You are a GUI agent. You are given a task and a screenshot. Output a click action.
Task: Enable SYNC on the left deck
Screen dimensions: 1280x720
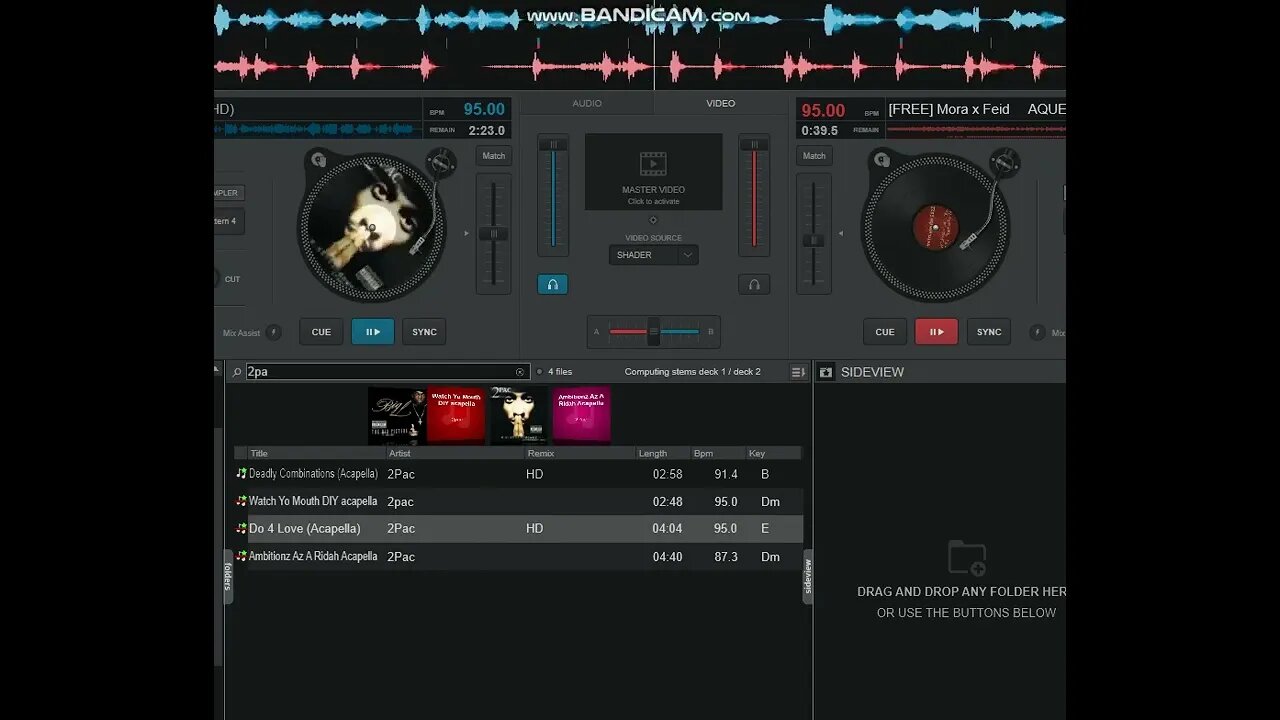(x=425, y=332)
